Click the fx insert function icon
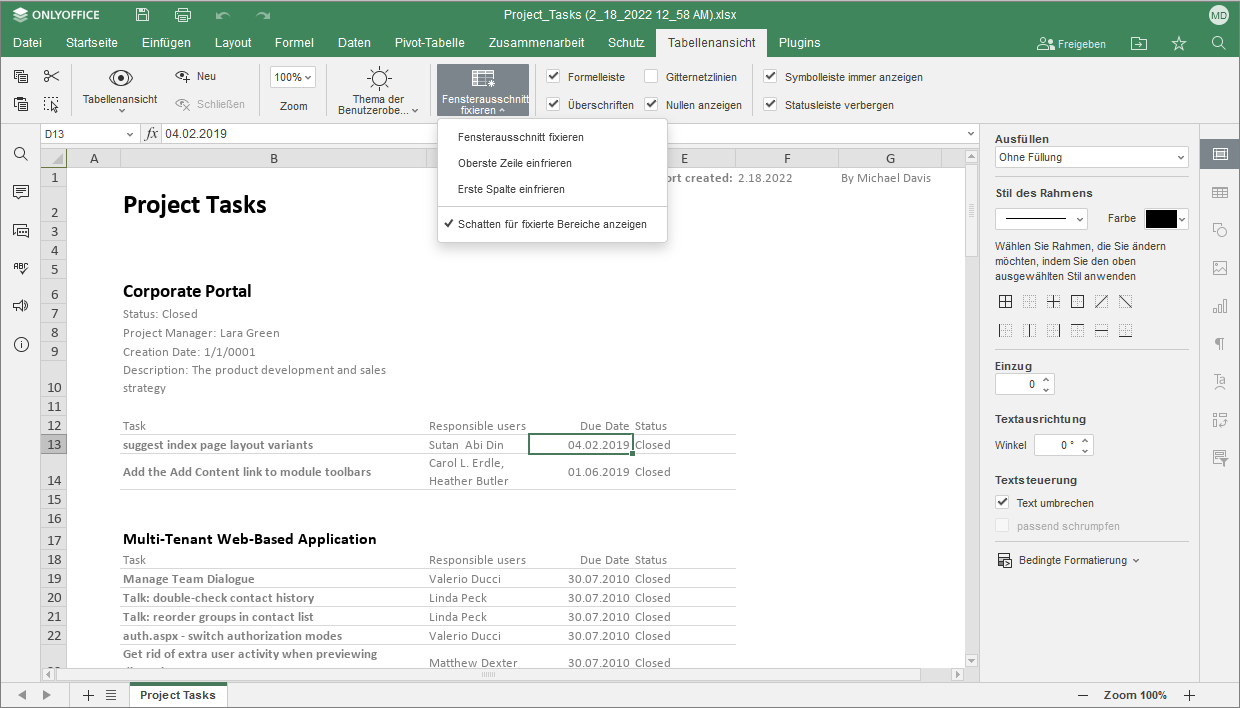 coord(151,133)
